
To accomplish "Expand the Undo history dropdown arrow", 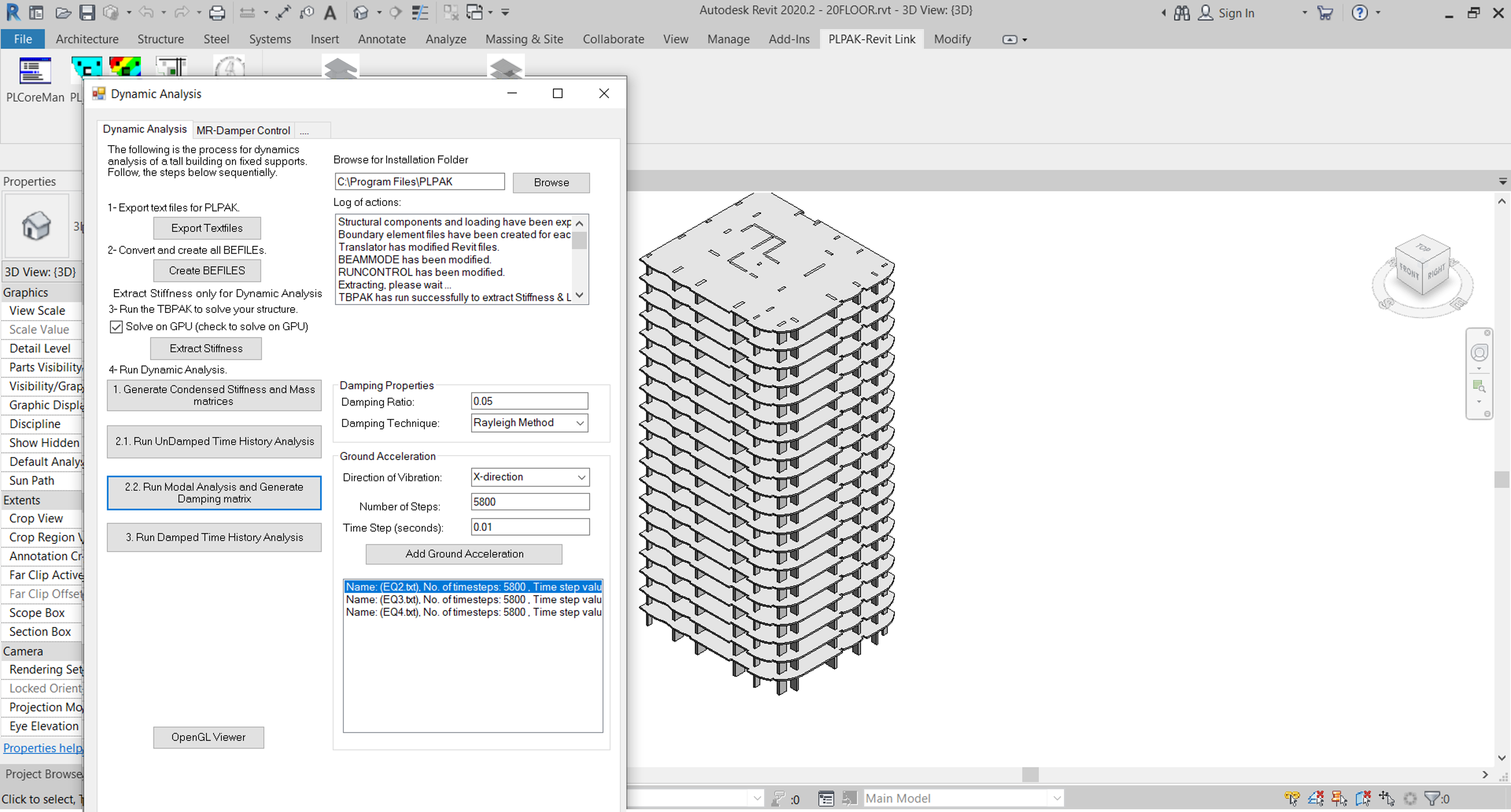I will tap(163, 12).
